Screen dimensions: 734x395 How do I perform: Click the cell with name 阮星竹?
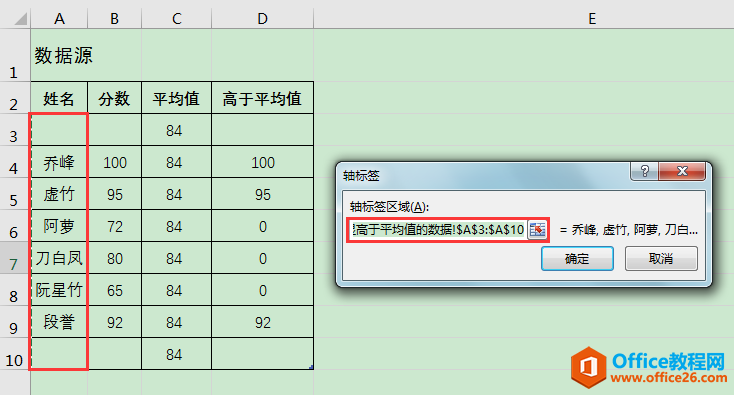point(59,290)
